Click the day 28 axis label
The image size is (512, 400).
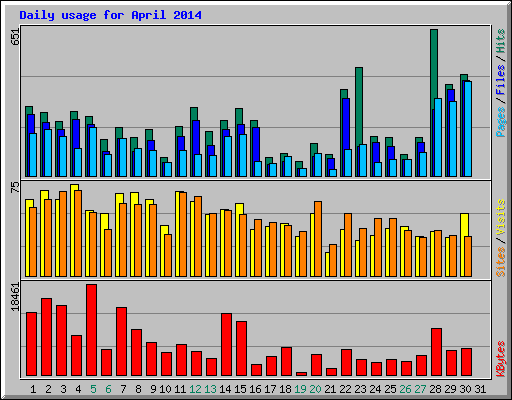pyautogui.click(x=435, y=389)
